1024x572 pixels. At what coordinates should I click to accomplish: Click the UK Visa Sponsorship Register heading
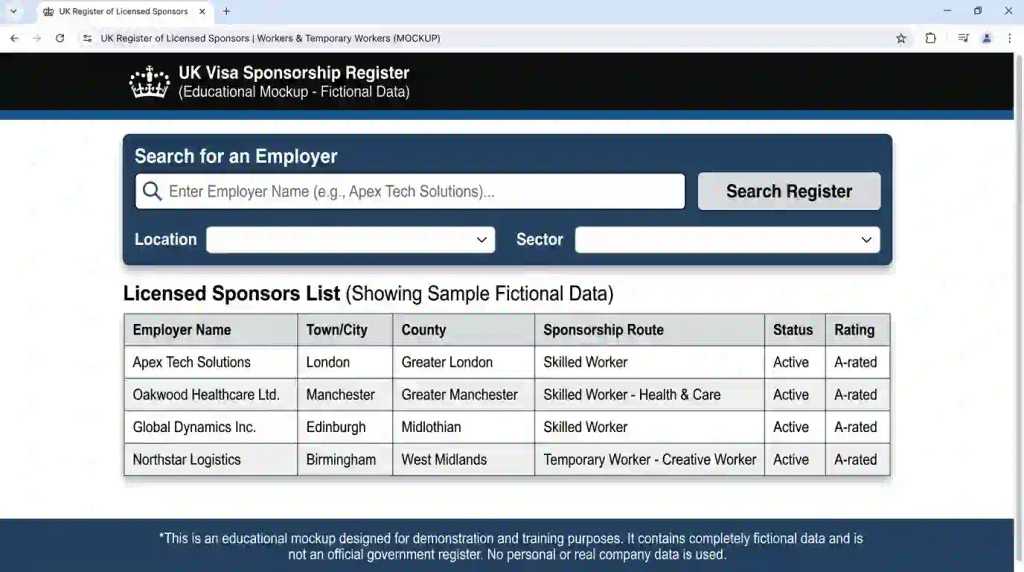(294, 72)
